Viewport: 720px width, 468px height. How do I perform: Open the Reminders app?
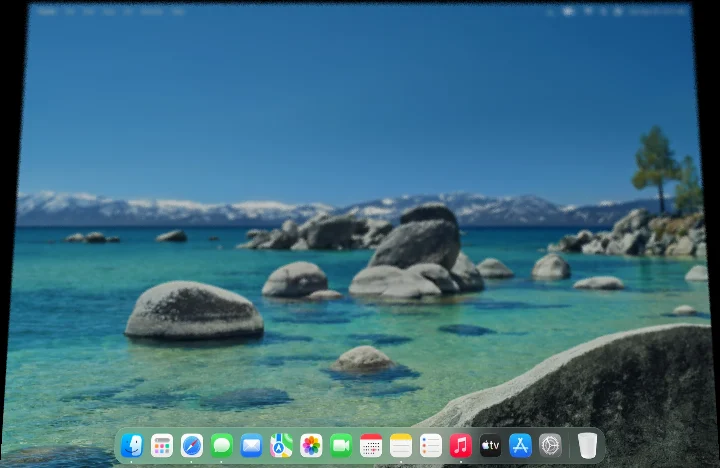coord(431,445)
